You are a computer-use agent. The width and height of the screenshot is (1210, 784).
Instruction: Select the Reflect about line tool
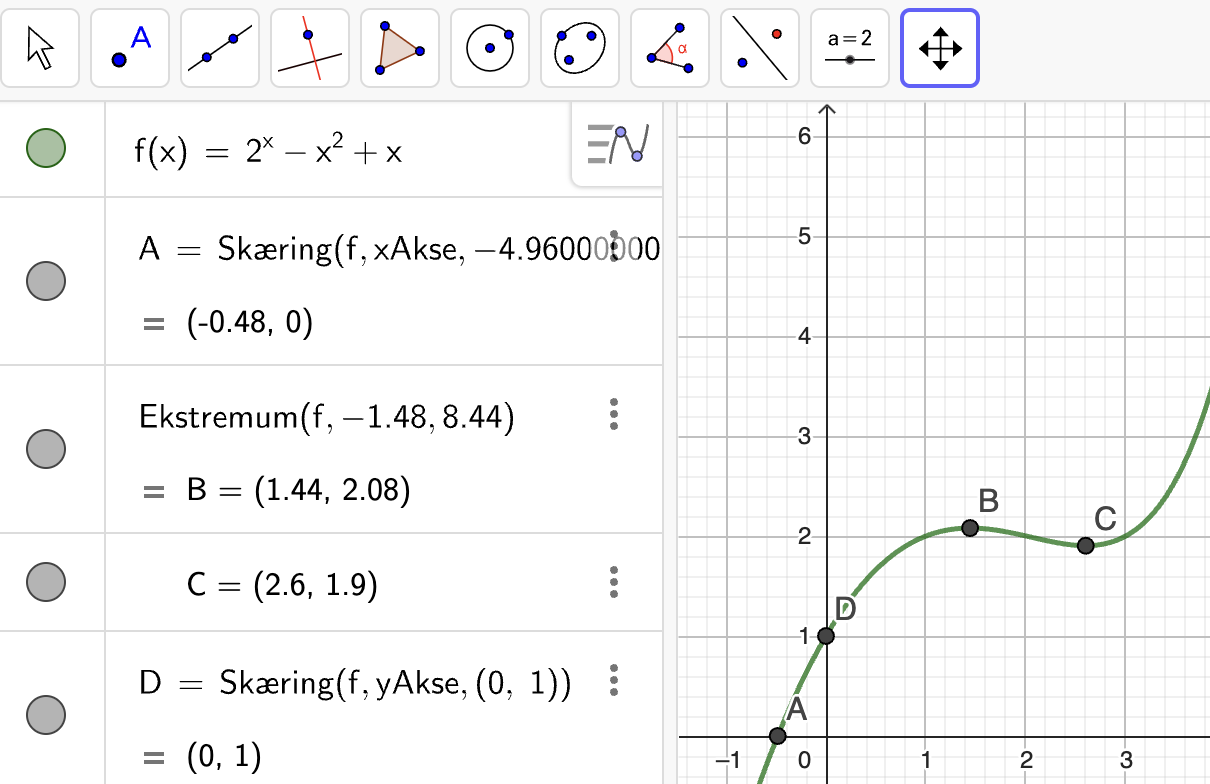coord(760,48)
